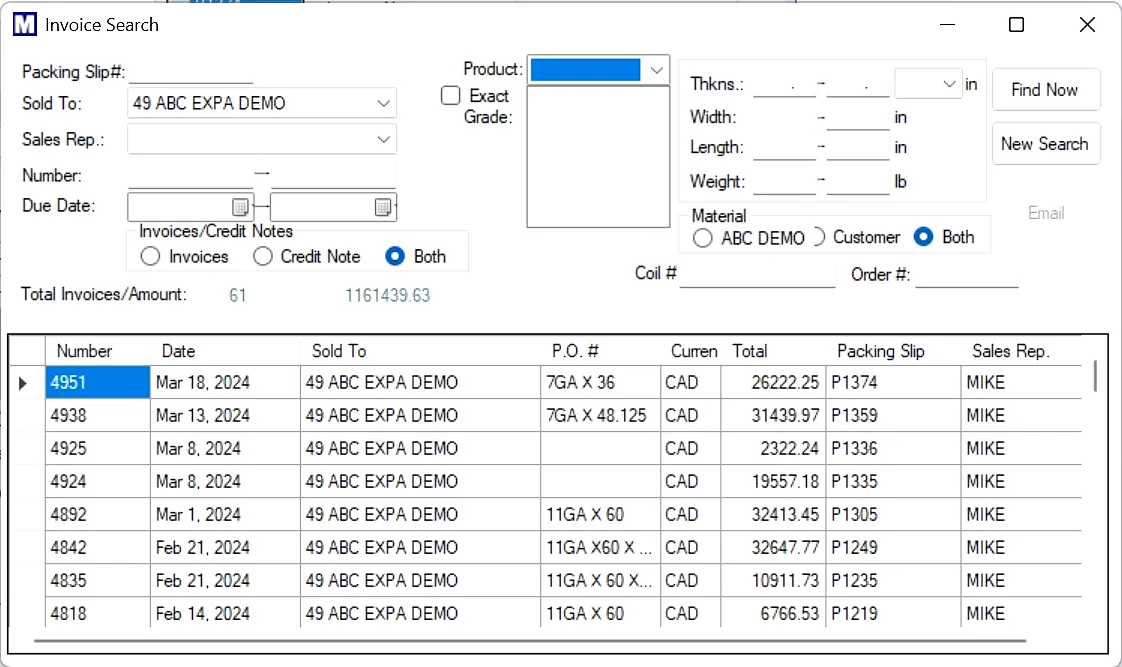
Task: Click the Invoice Search application logo icon
Action: [24, 24]
